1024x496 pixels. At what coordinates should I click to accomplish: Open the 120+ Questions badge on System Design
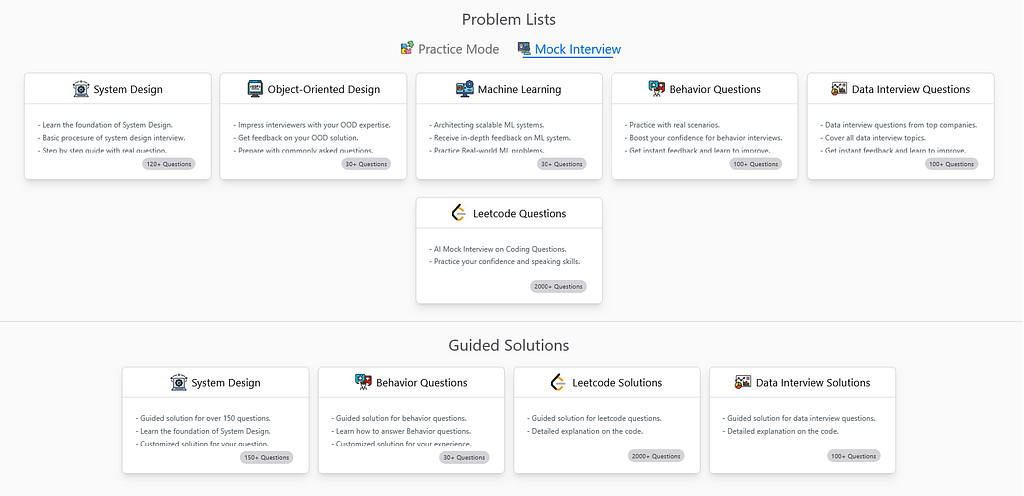click(x=168, y=164)
